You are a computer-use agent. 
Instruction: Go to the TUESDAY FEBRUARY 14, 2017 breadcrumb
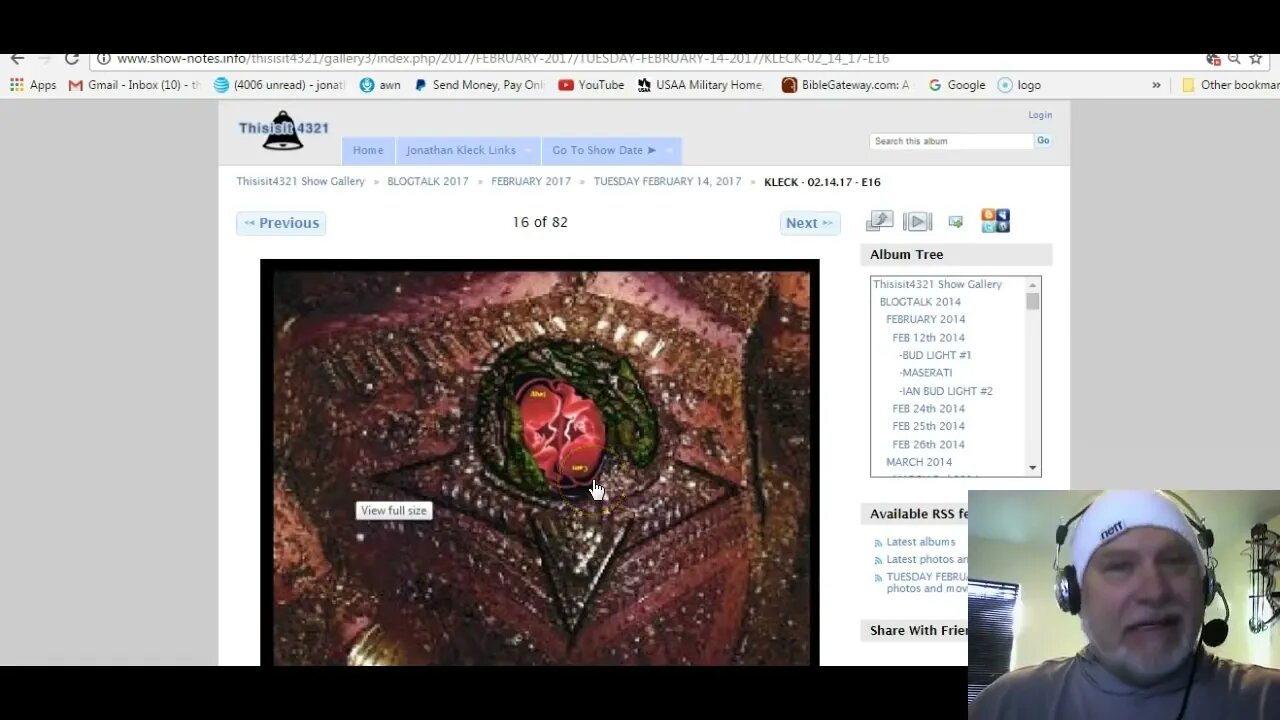click(668, 182)
